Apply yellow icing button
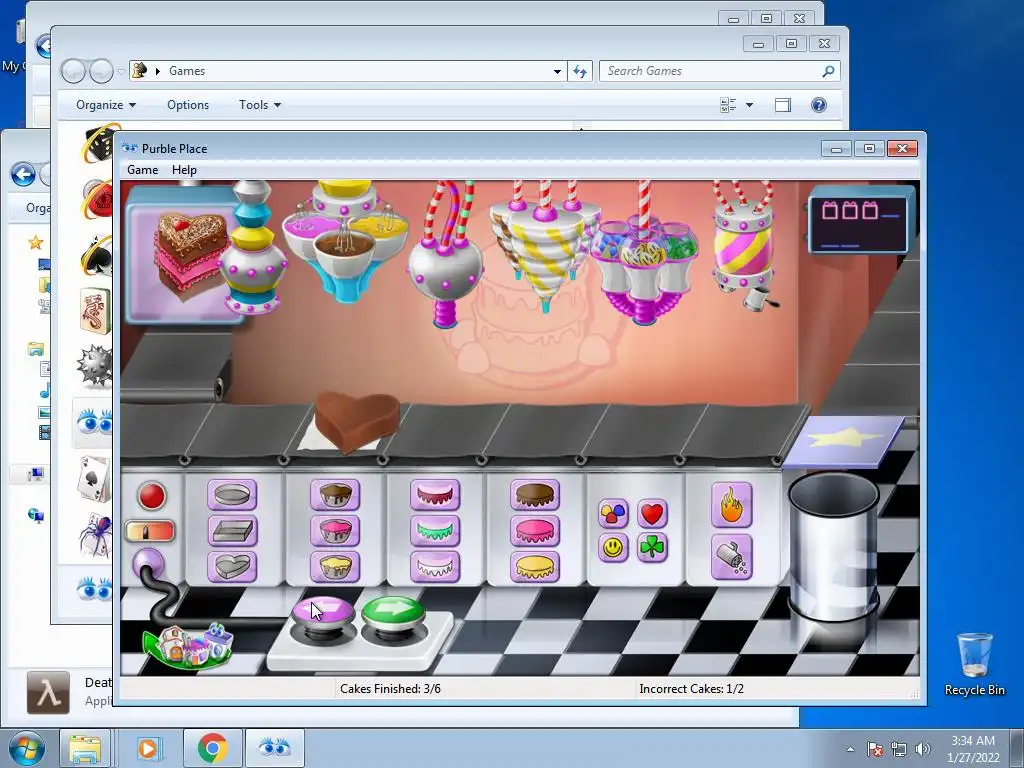 coord(535,566)
